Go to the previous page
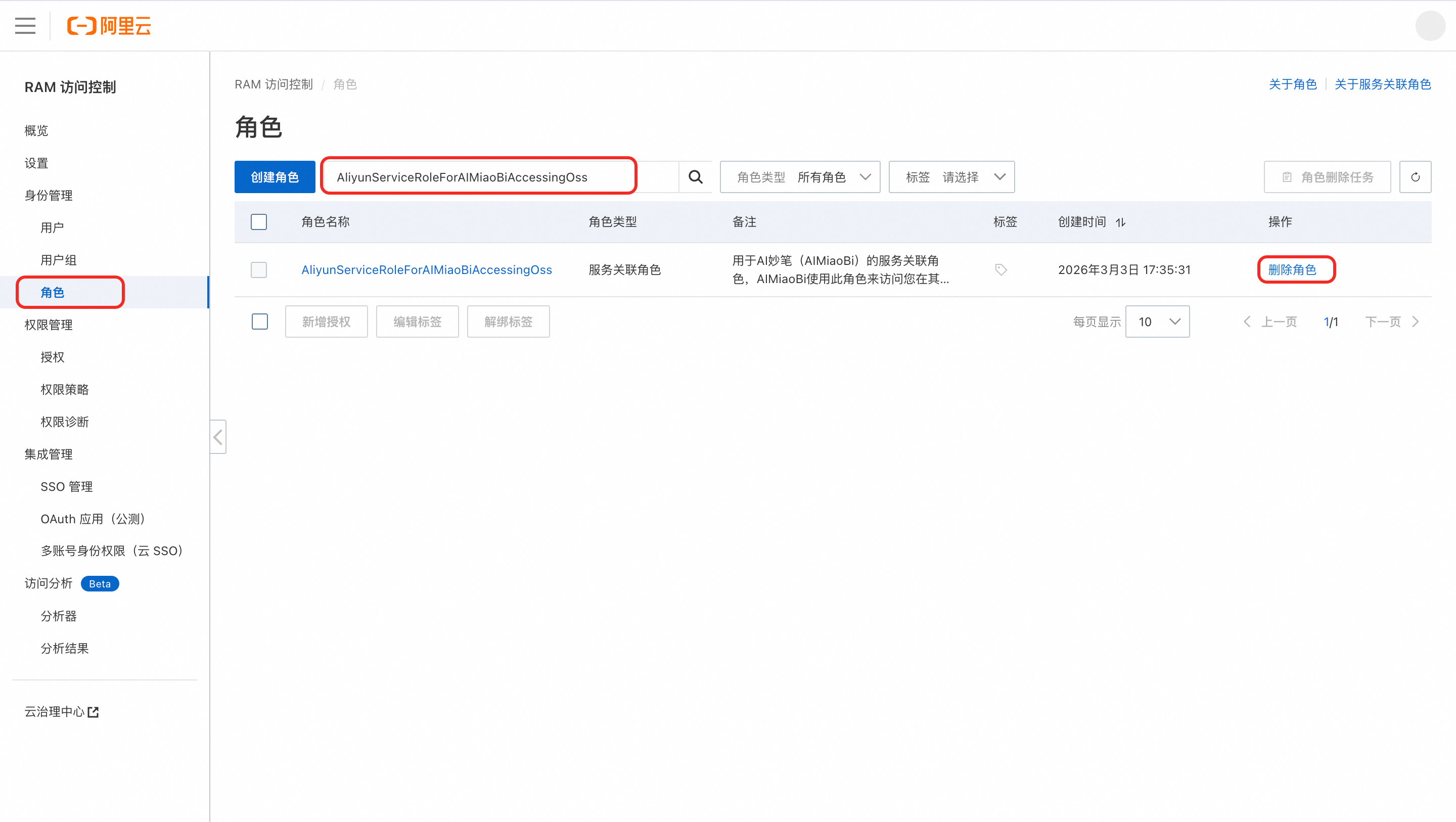 pyautogui.click(x=1270, y=322)
